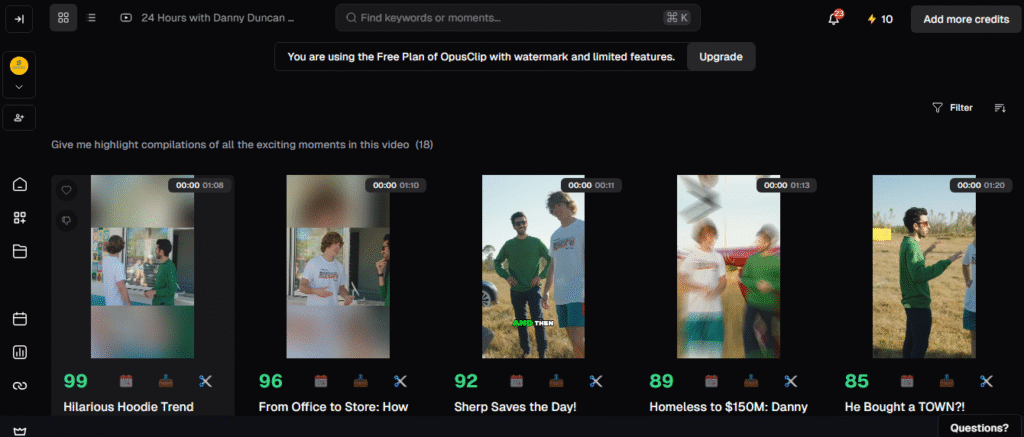This screenshot has width=1024, height=437.
Task: Click the link icon in left sidebar
Action: coord(19,385)
